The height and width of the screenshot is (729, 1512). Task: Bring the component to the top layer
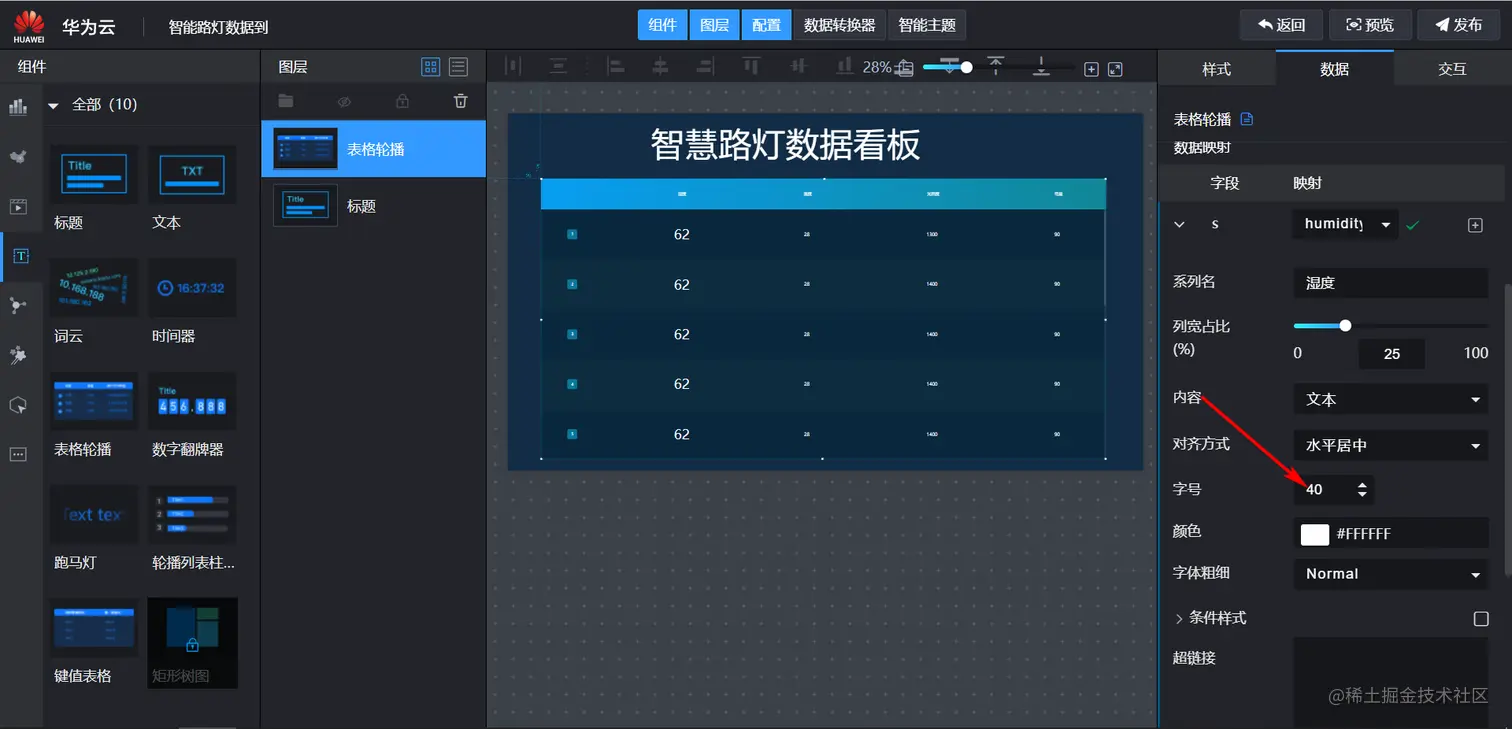click(995, 67)
